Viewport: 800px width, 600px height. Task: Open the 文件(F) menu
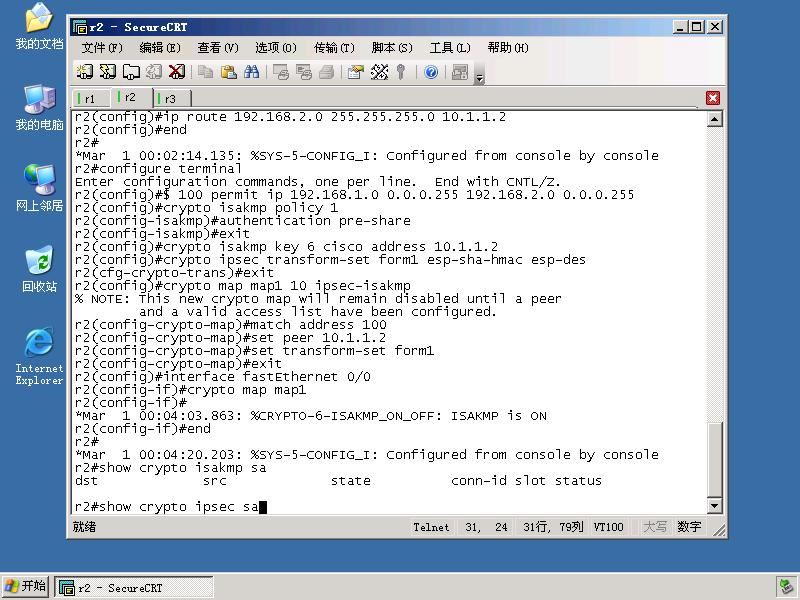click(102, 48)
